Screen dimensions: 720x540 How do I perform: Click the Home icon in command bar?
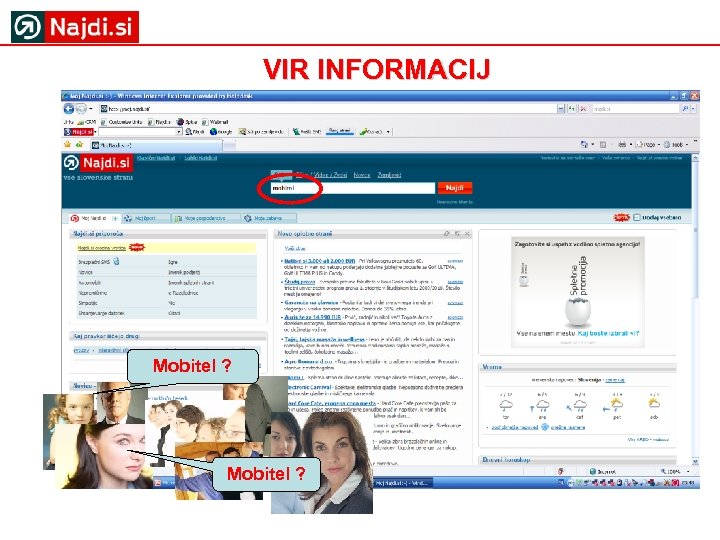tap(584, 145)
